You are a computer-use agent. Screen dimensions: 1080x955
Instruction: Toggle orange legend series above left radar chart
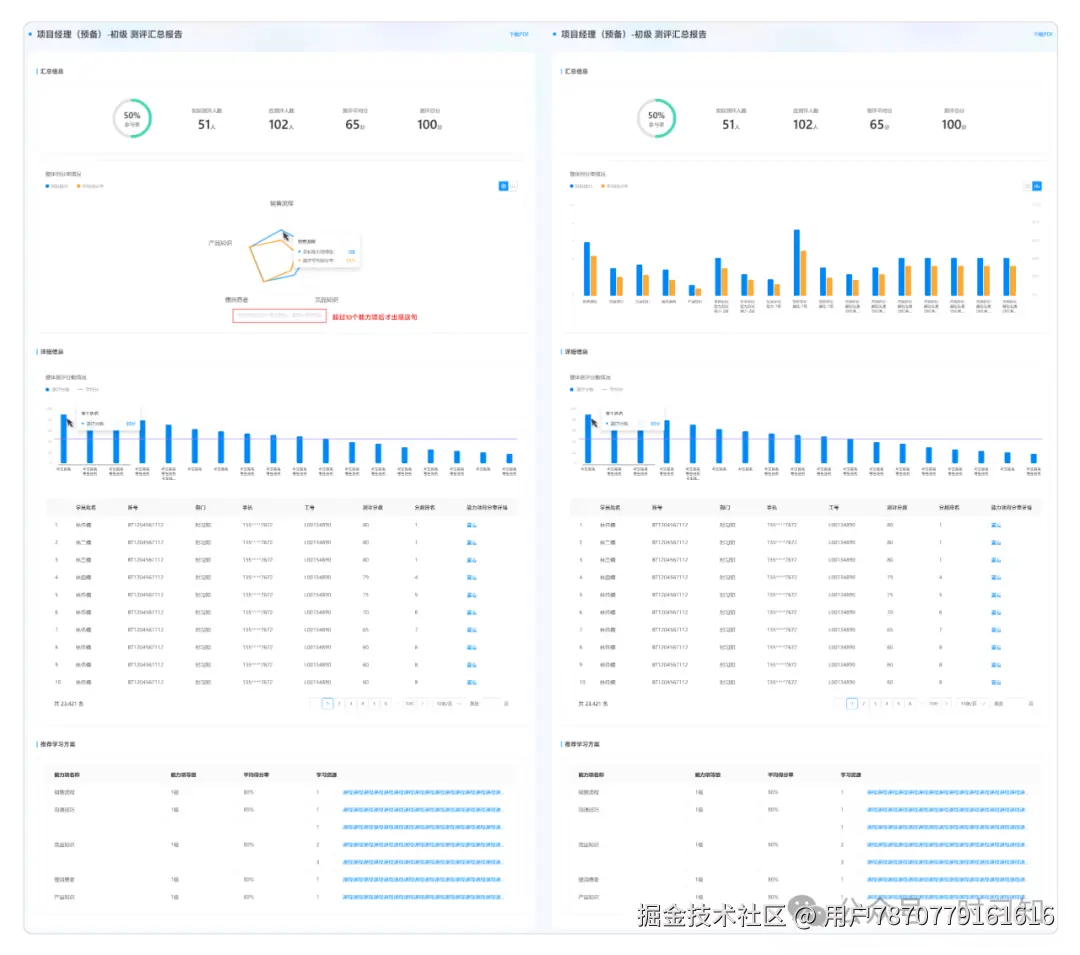90,186
